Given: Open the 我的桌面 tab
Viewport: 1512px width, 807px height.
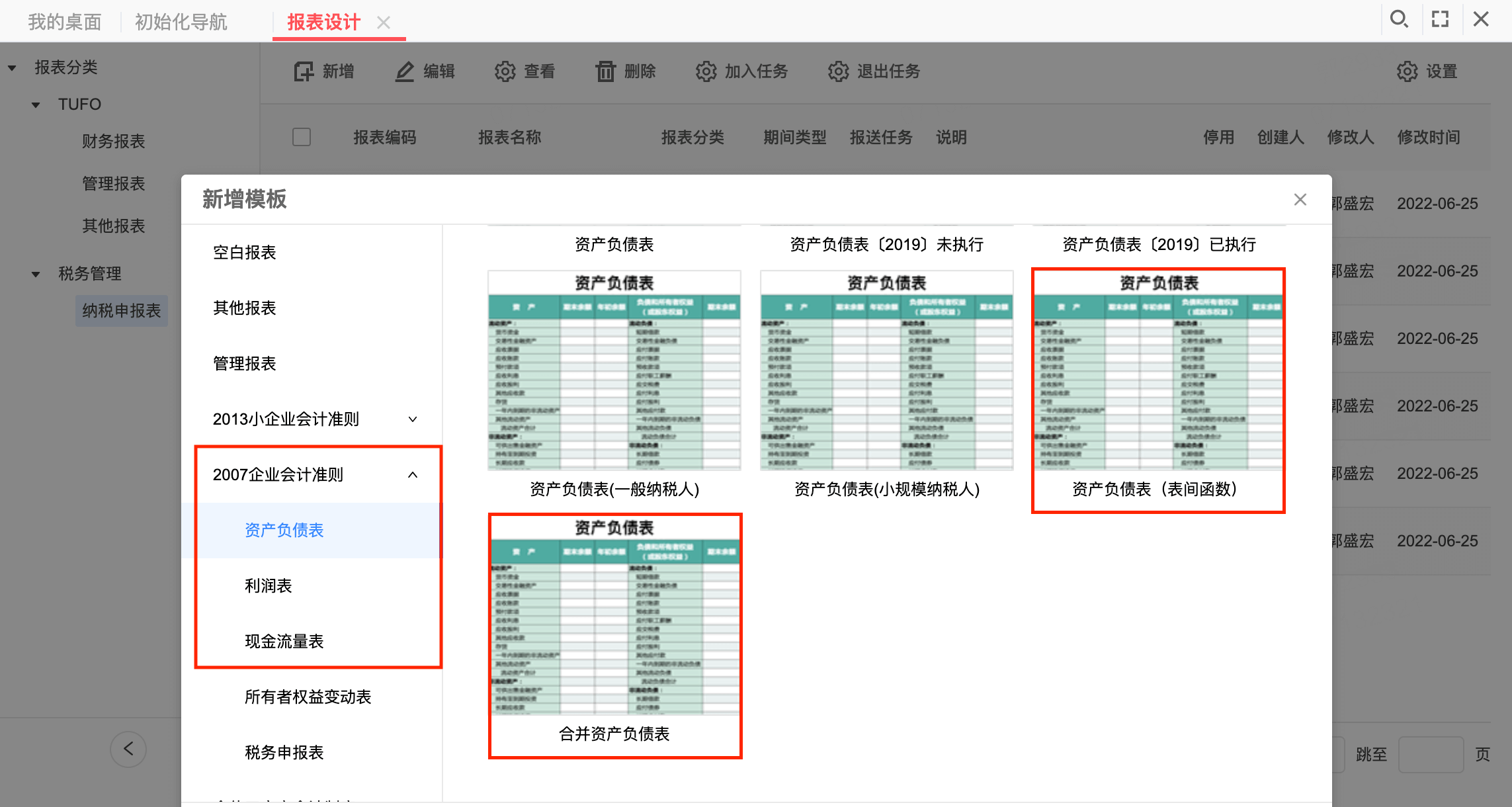Looking at the screenshot, I should click(64, 22).
